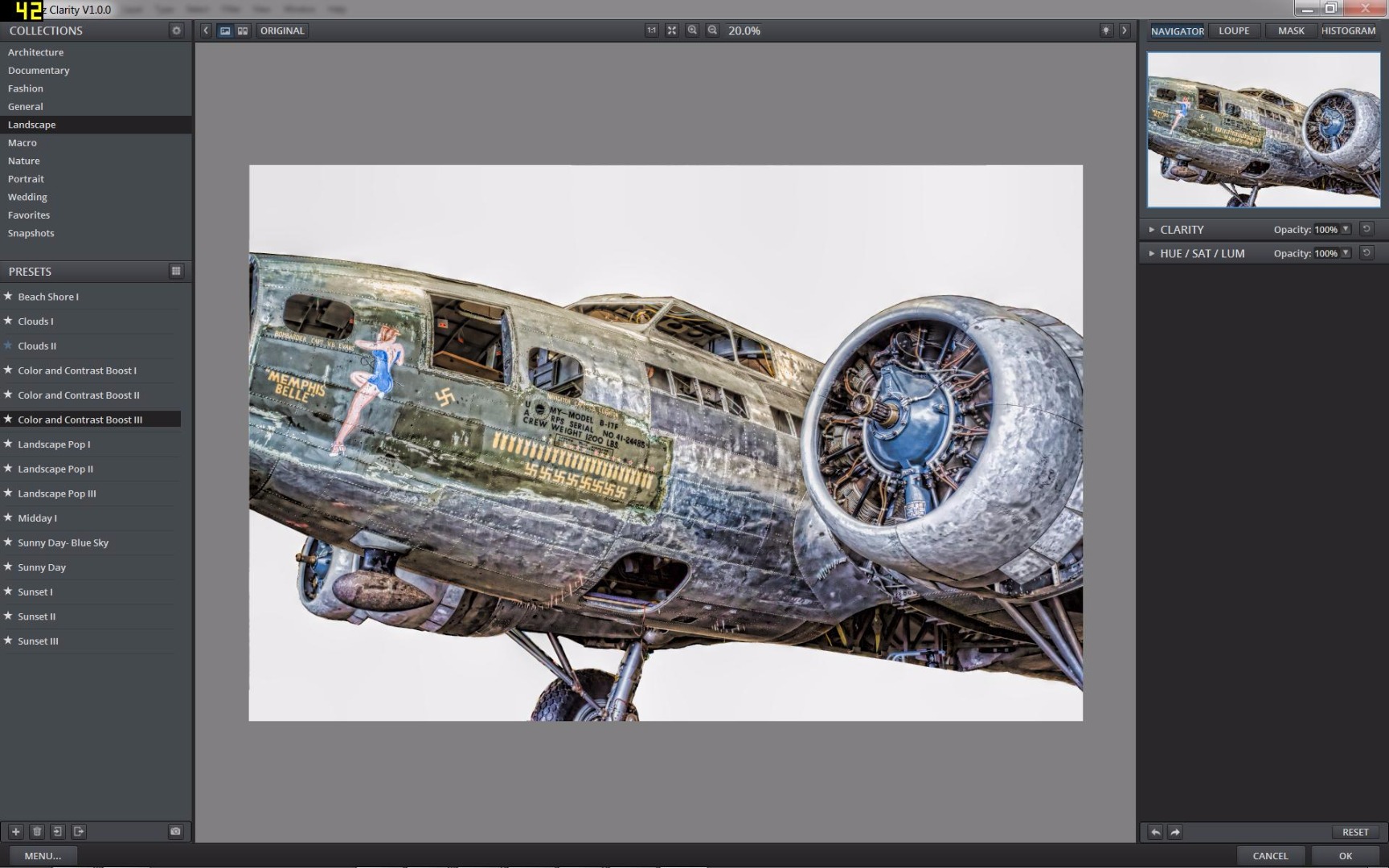1389x868 pixels.
Task: Switch to the Histogram tab
Action: point(1348,31)
